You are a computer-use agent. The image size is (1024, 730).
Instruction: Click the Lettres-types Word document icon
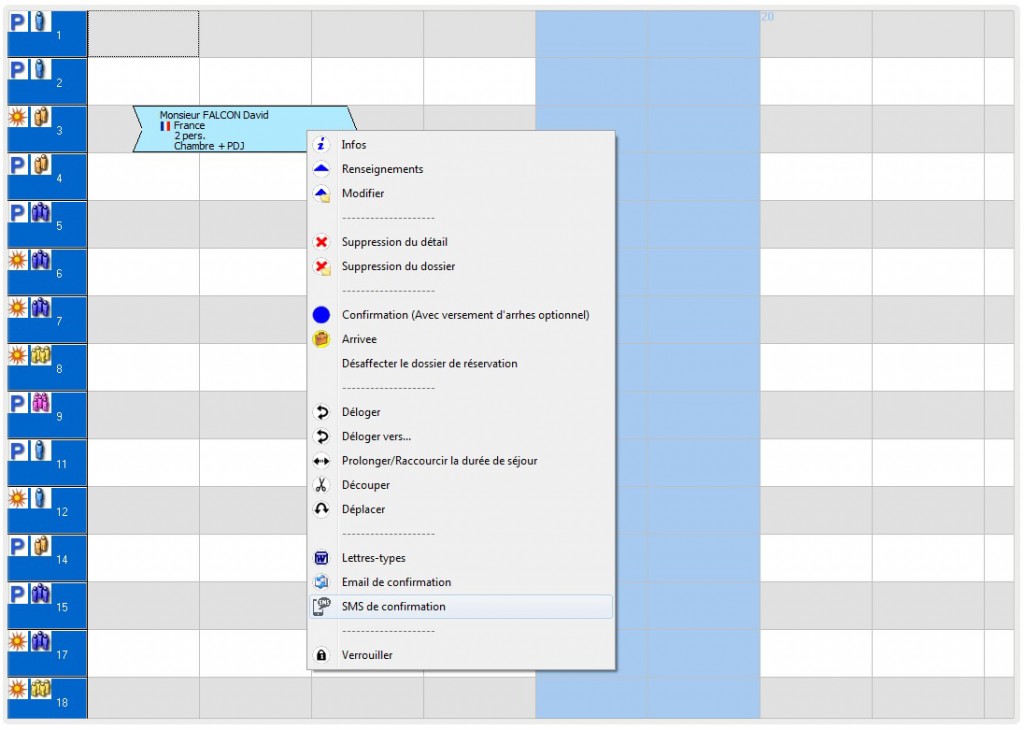point(322,558)
